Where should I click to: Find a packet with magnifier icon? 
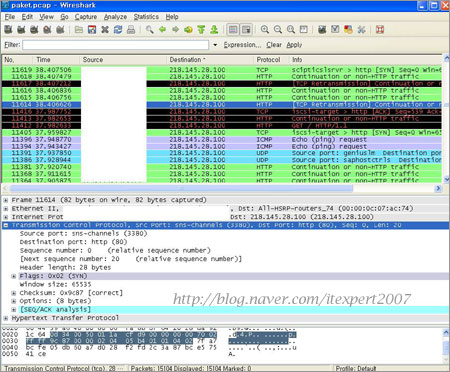coord(150,30)
